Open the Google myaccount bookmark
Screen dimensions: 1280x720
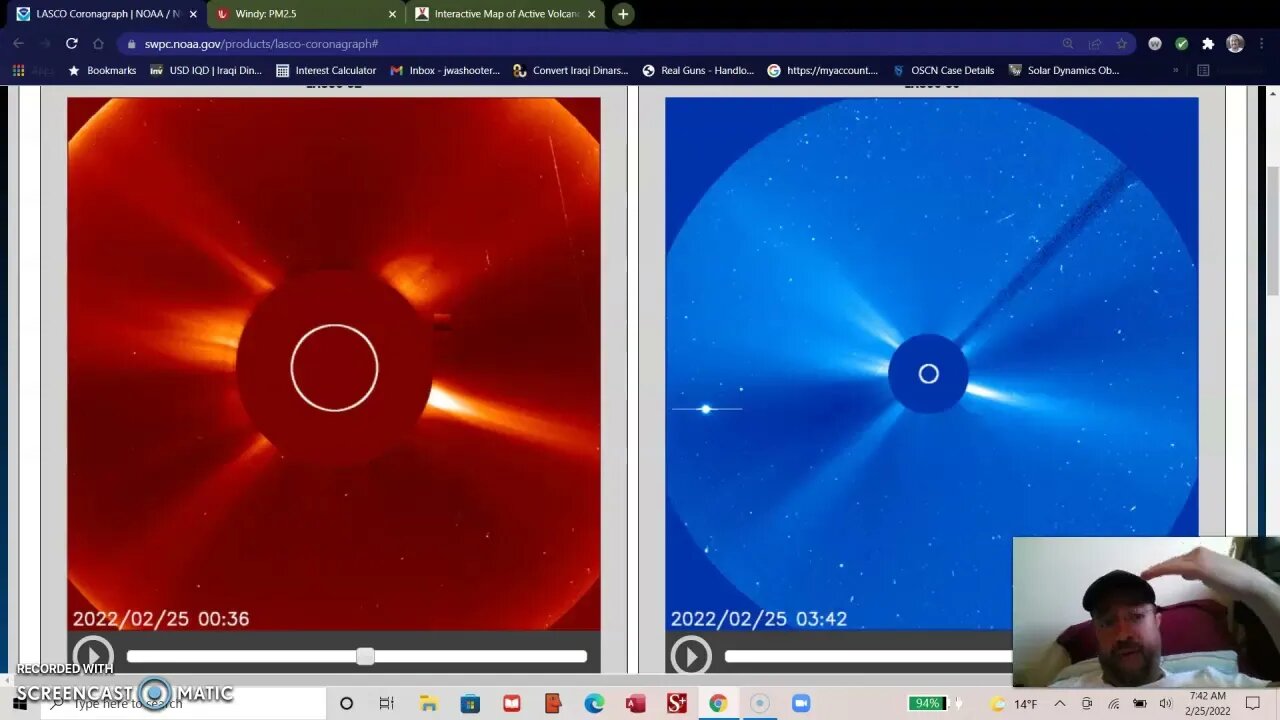pos(822,71)
